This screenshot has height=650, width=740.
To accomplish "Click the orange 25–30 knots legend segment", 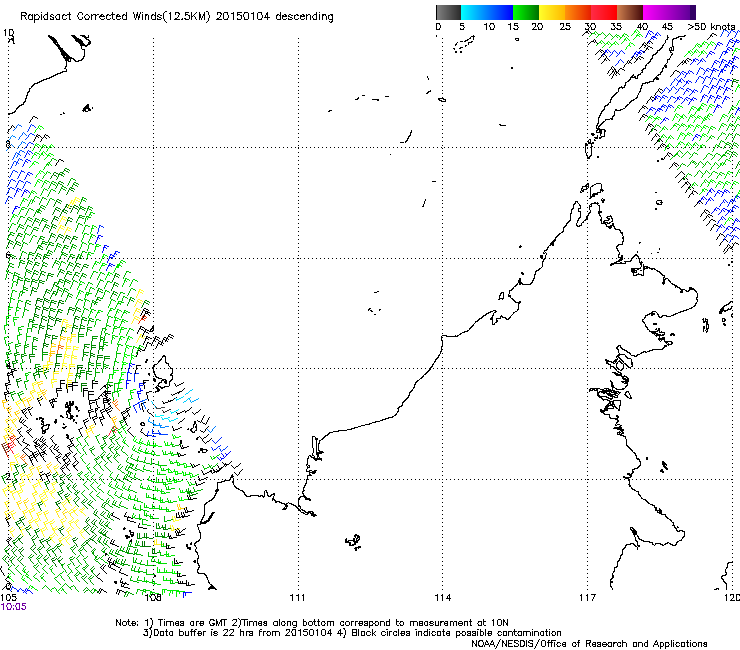I will 578,12.
